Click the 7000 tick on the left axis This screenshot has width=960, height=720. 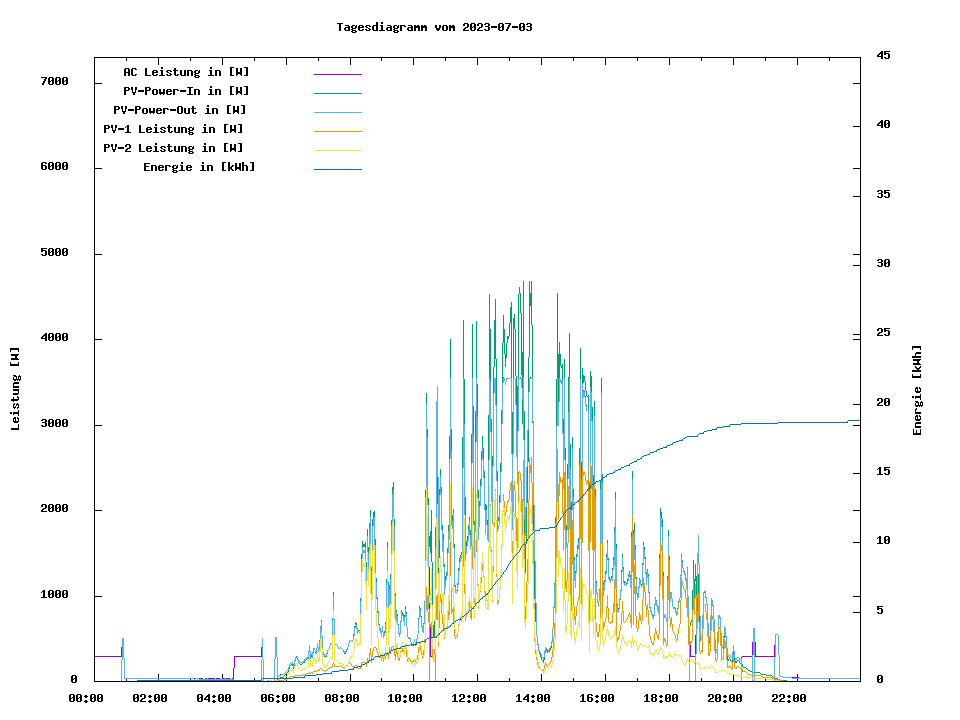point(54,81)
